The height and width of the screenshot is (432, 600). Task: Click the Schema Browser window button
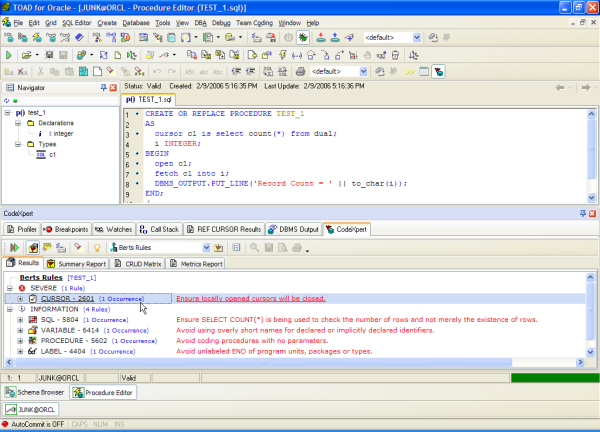coord(34,392)
